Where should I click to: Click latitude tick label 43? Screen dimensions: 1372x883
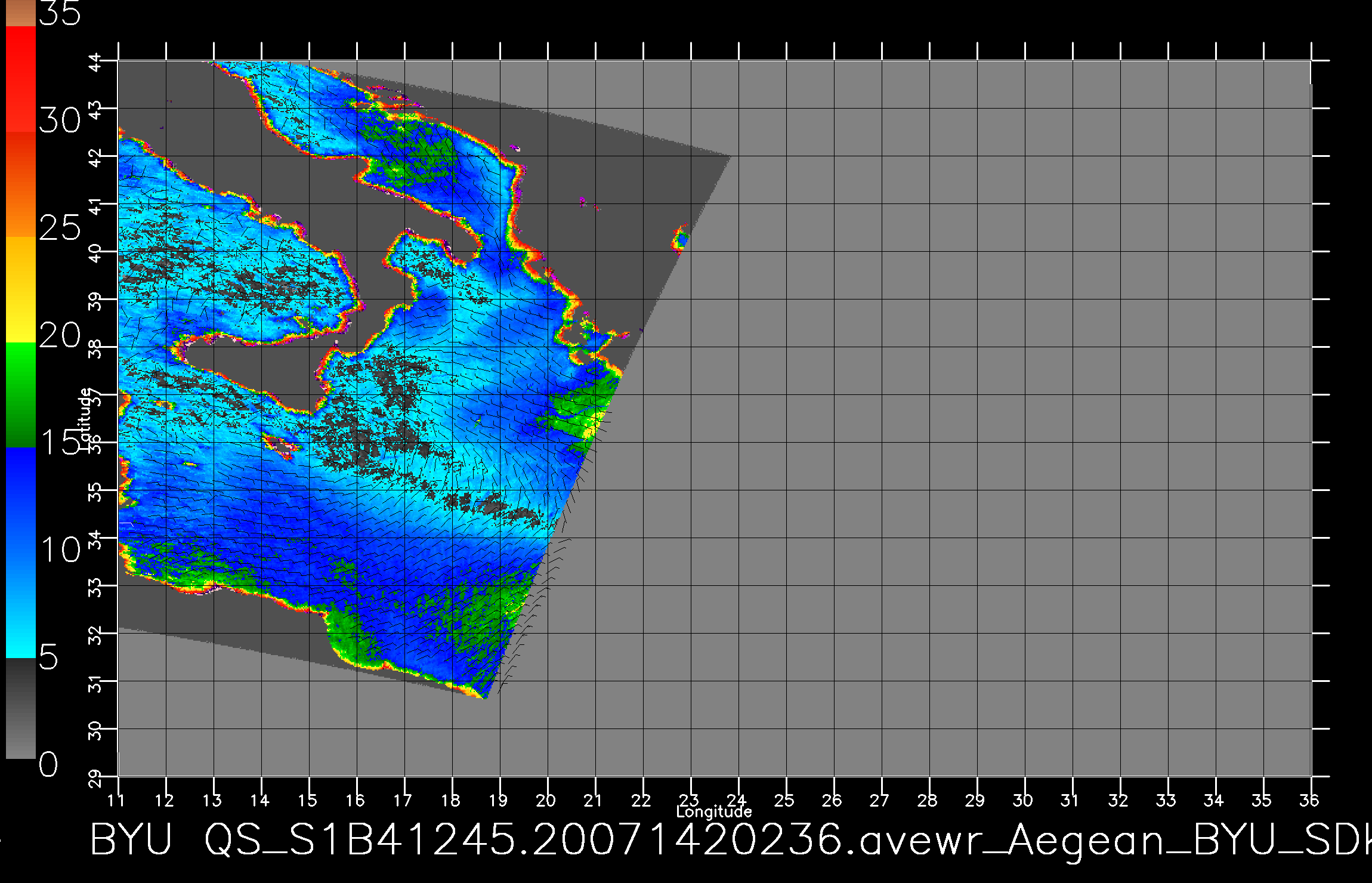click(95, 110)
